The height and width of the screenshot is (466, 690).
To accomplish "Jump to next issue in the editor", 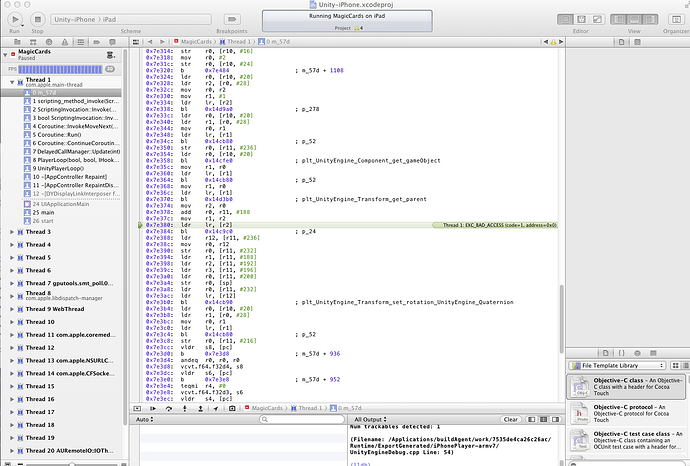I will (561, 42).
